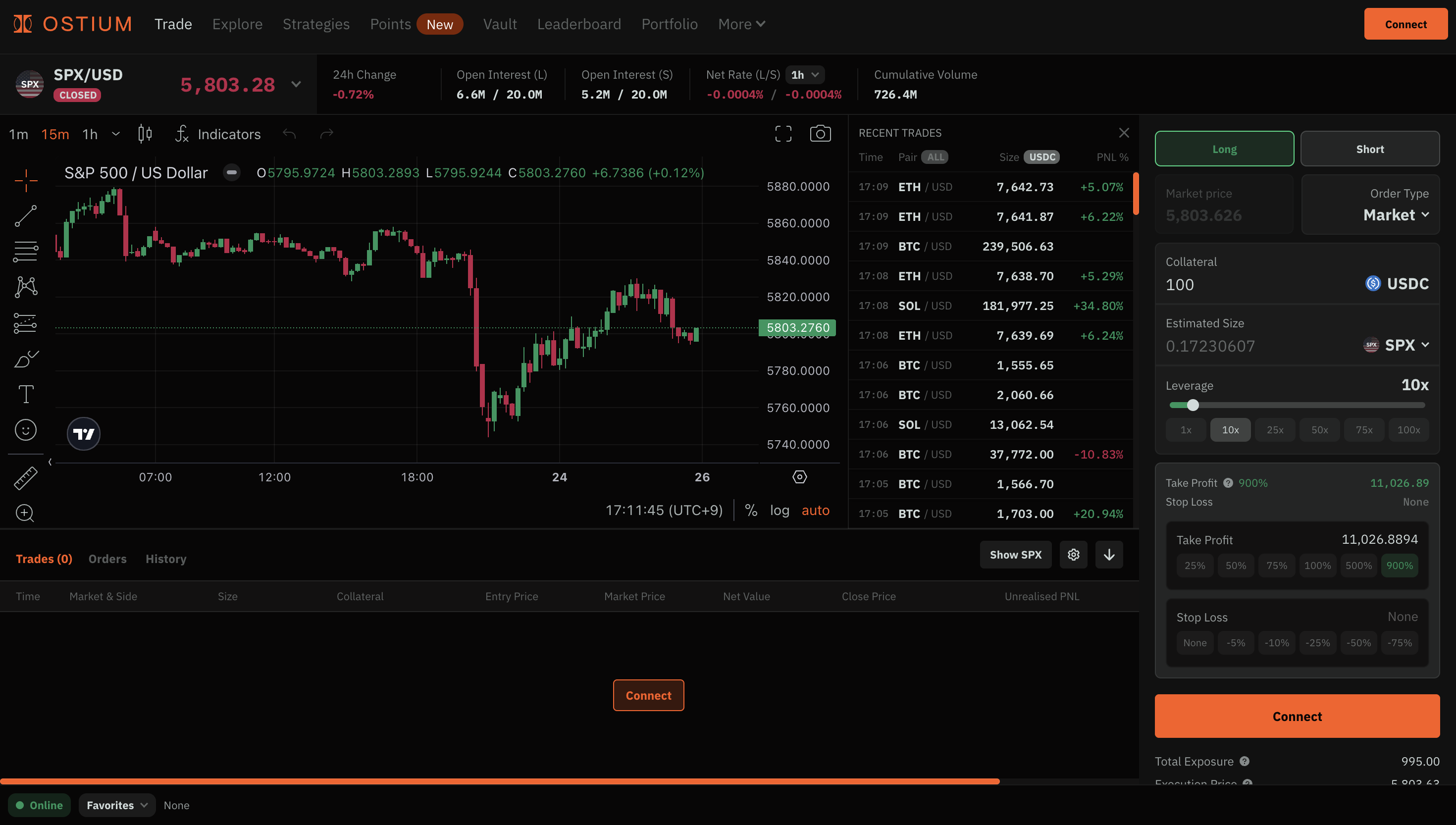Open the Strategies page
The width and height of the screenshot is (1456, 825).
click(316, 24)
